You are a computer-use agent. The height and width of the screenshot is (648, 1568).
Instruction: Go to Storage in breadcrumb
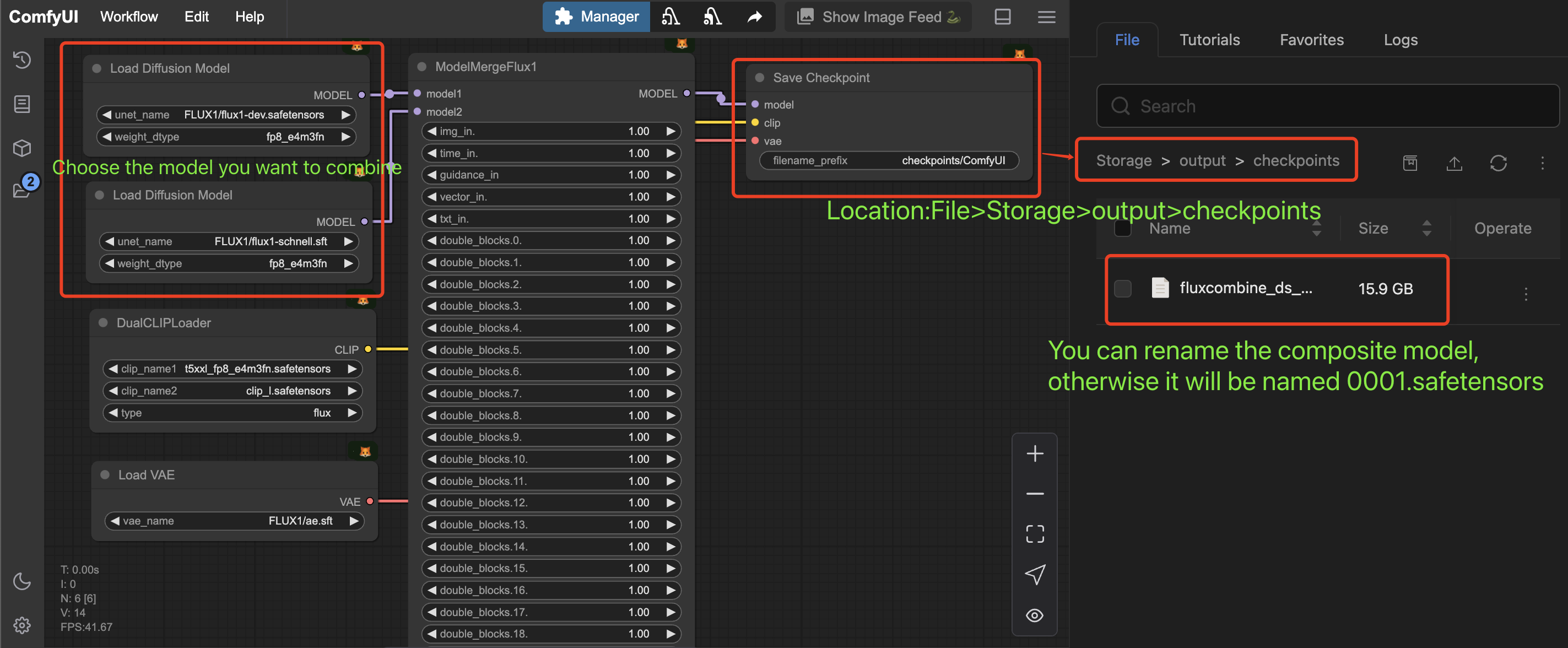click(x=1123, y=161)
